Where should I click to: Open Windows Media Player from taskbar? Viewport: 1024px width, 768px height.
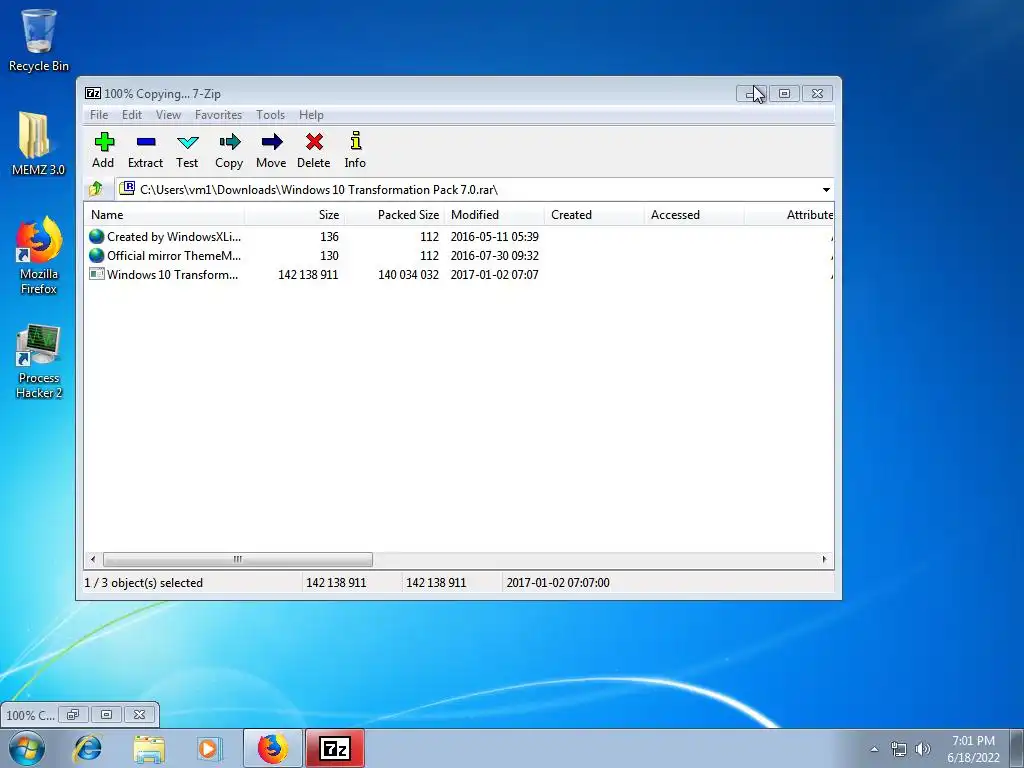(x=210, y=748)
